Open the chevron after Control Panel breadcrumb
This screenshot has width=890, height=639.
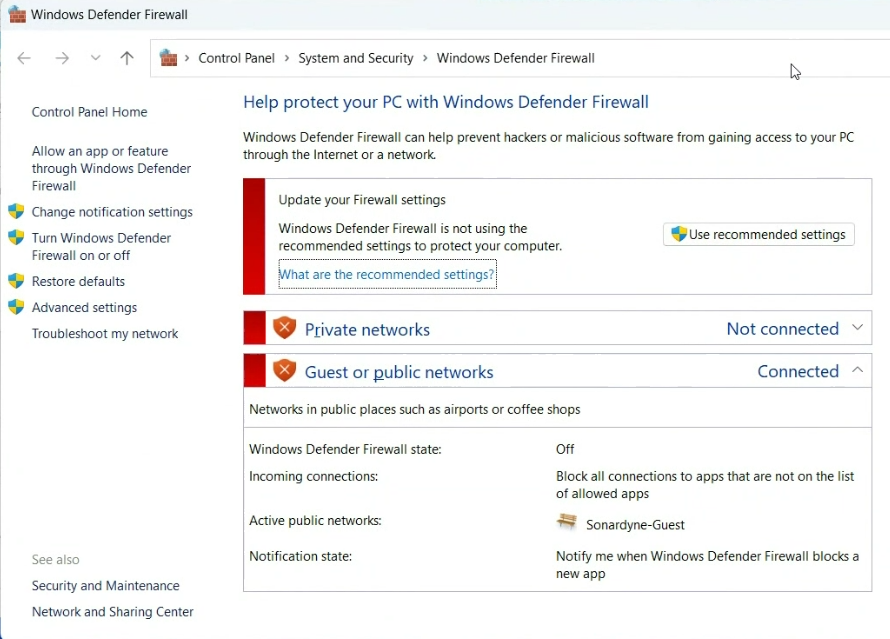click(287, 58)
